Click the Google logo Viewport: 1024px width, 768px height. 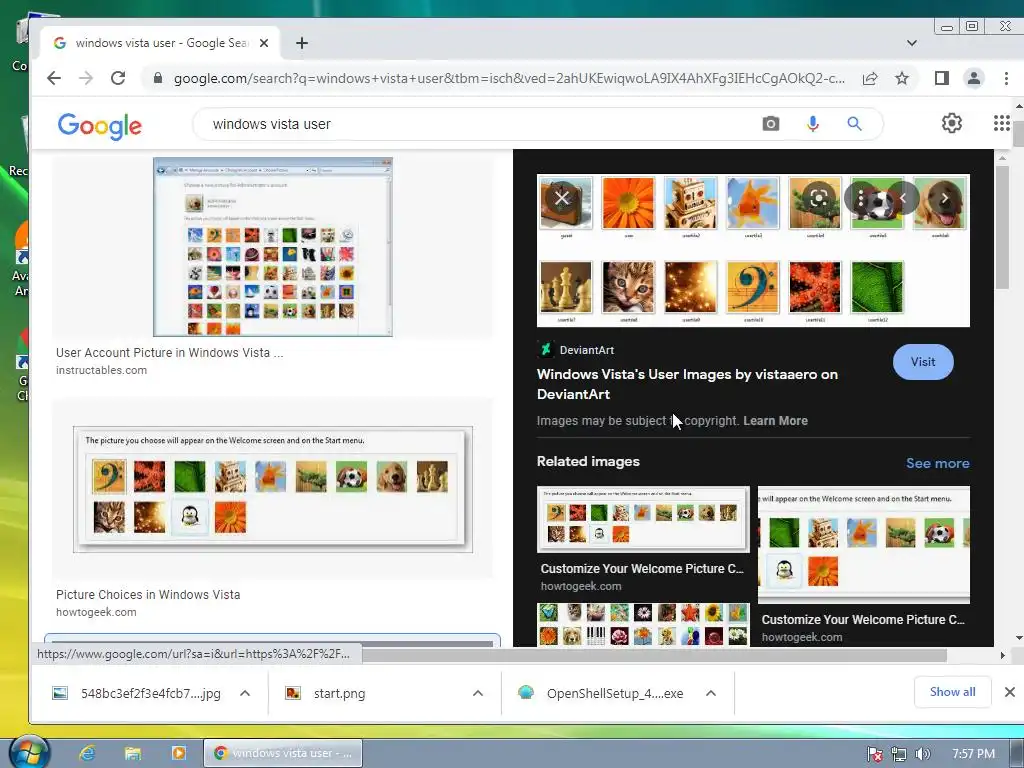99,125
